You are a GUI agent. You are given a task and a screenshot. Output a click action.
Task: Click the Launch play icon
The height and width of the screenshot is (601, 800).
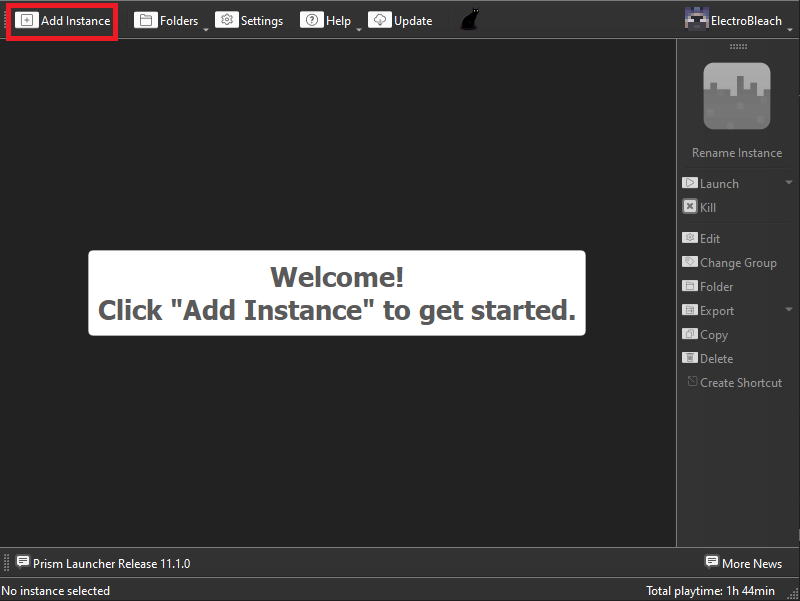point(690,183)
